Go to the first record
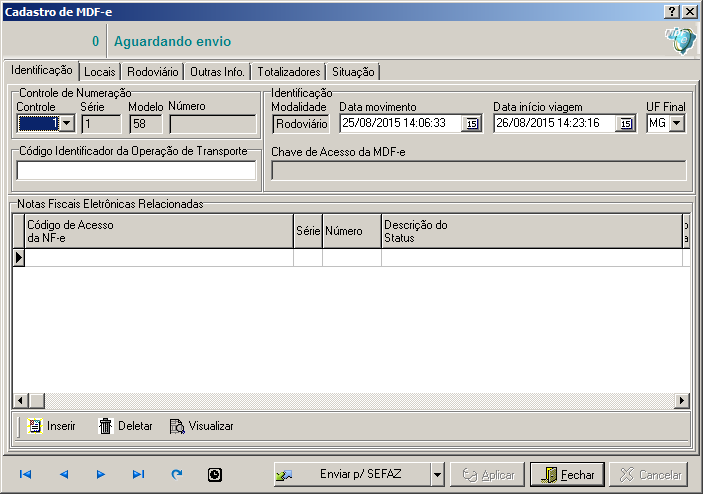Screen dimensions: 703x494 (x=25, y=474)
